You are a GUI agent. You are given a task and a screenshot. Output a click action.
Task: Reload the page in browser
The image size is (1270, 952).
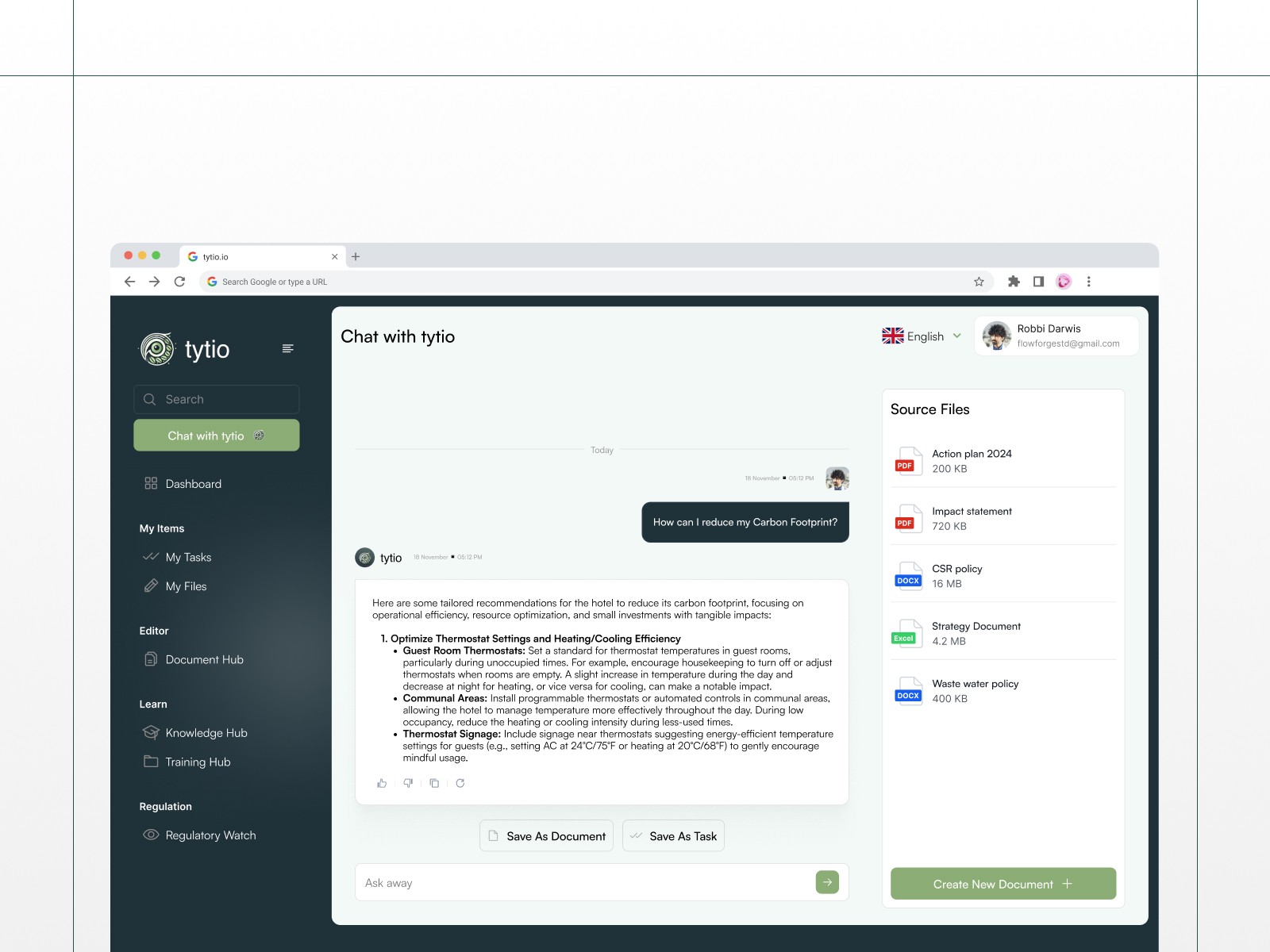(180, 282)
